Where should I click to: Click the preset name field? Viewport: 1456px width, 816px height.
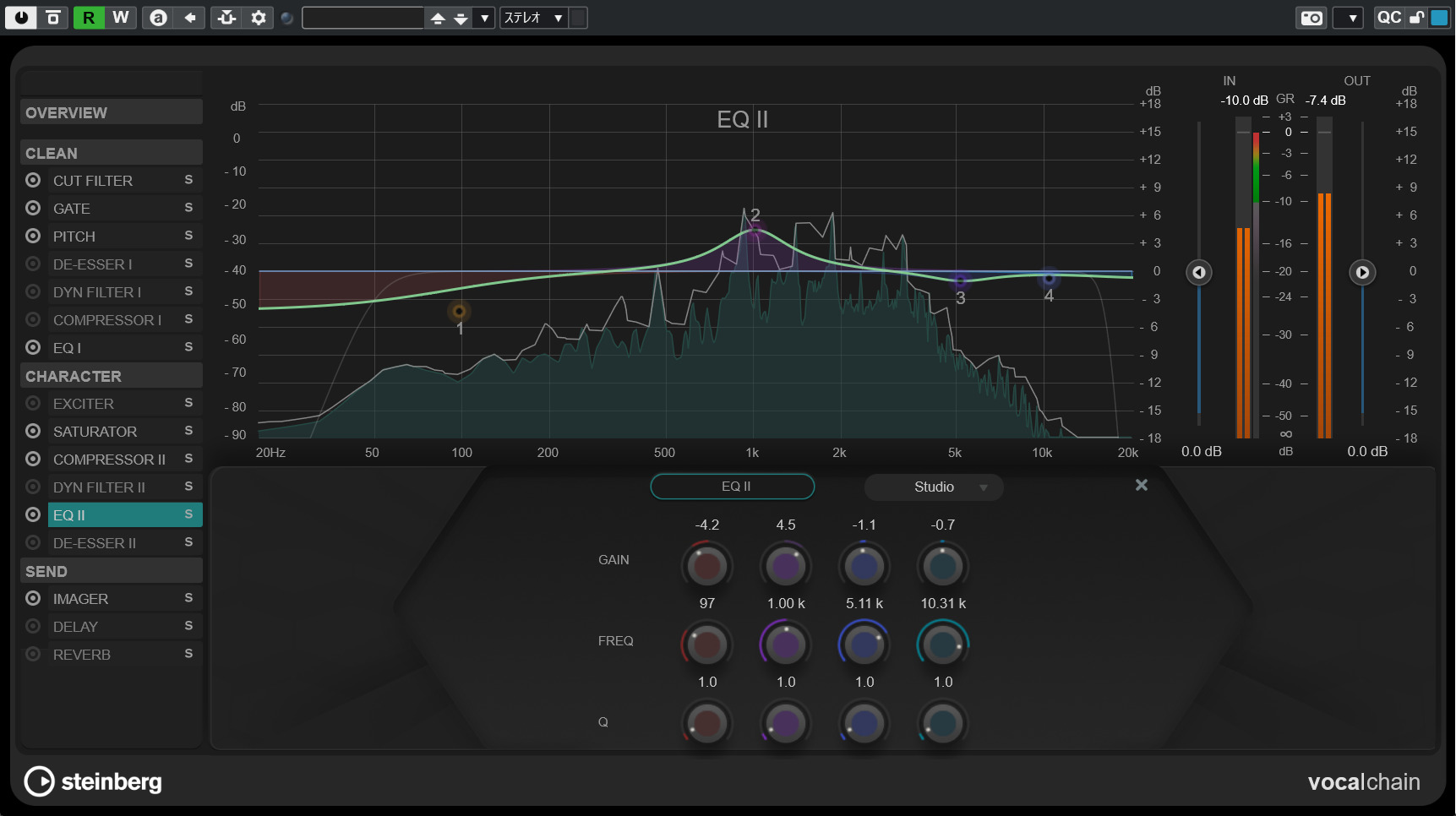point(363,18)
